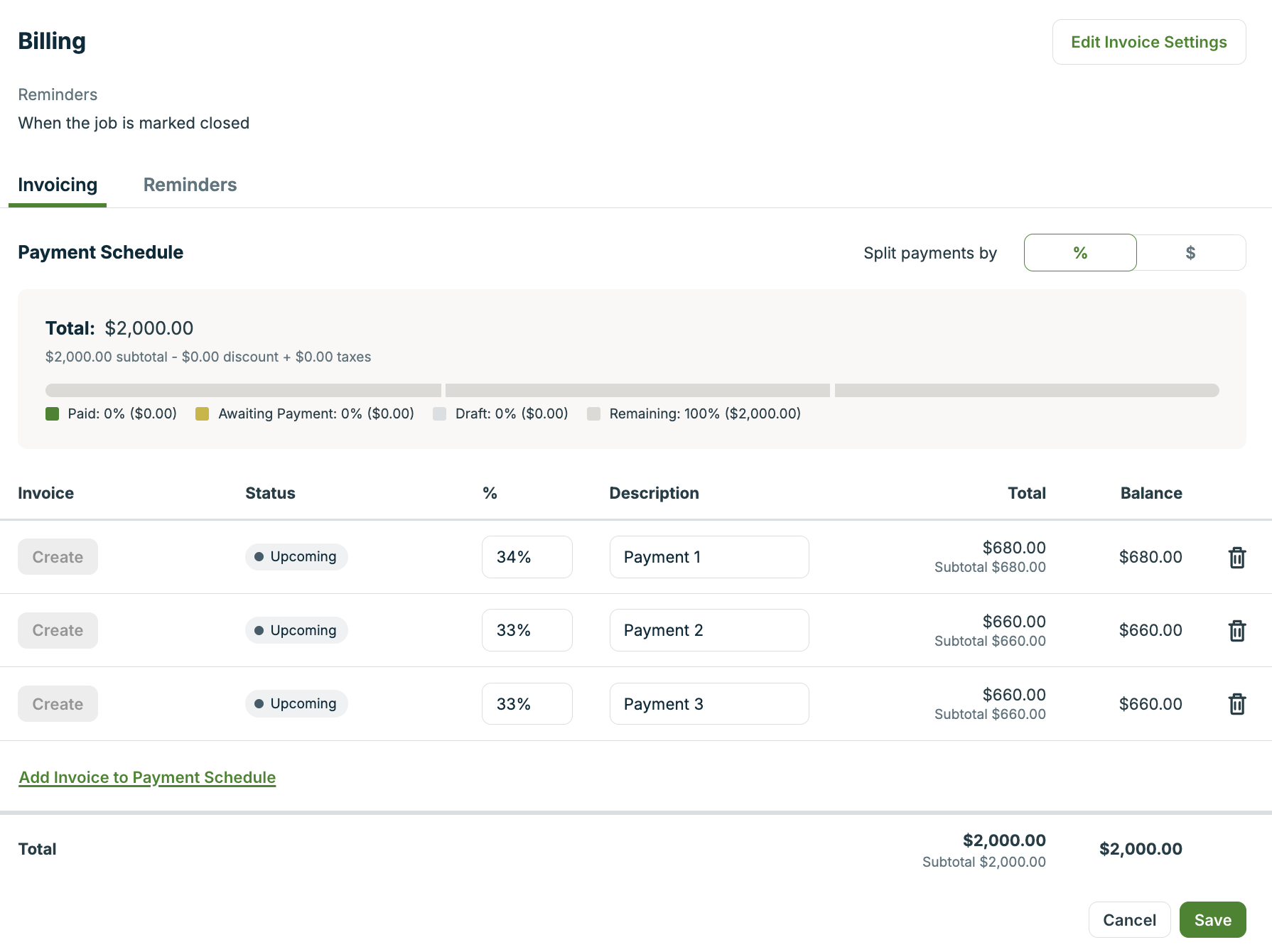This screenshot has height=952, width=1272.
Task: Click the green Paid legend swatch
Action: (x=53, y=414)
